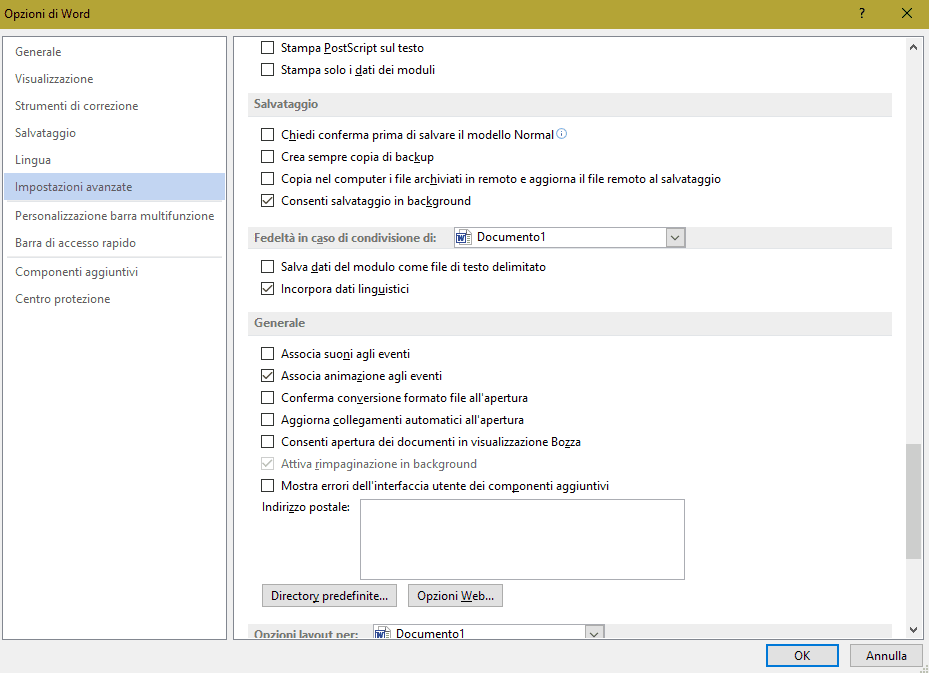This screenshot has height=673, width=929.
Task: Uncheck 'Consenti salvataggio in background'
Action: (267, 201)
